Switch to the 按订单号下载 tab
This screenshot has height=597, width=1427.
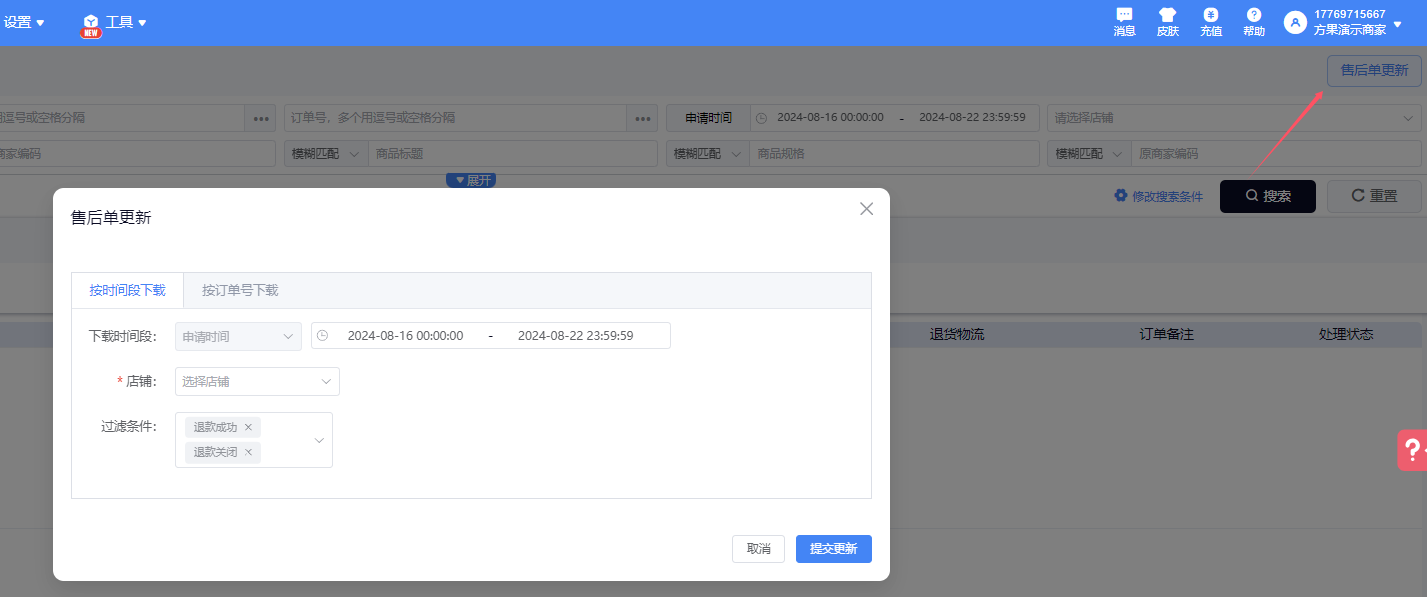pyautogui.click(x=240, y=290)
